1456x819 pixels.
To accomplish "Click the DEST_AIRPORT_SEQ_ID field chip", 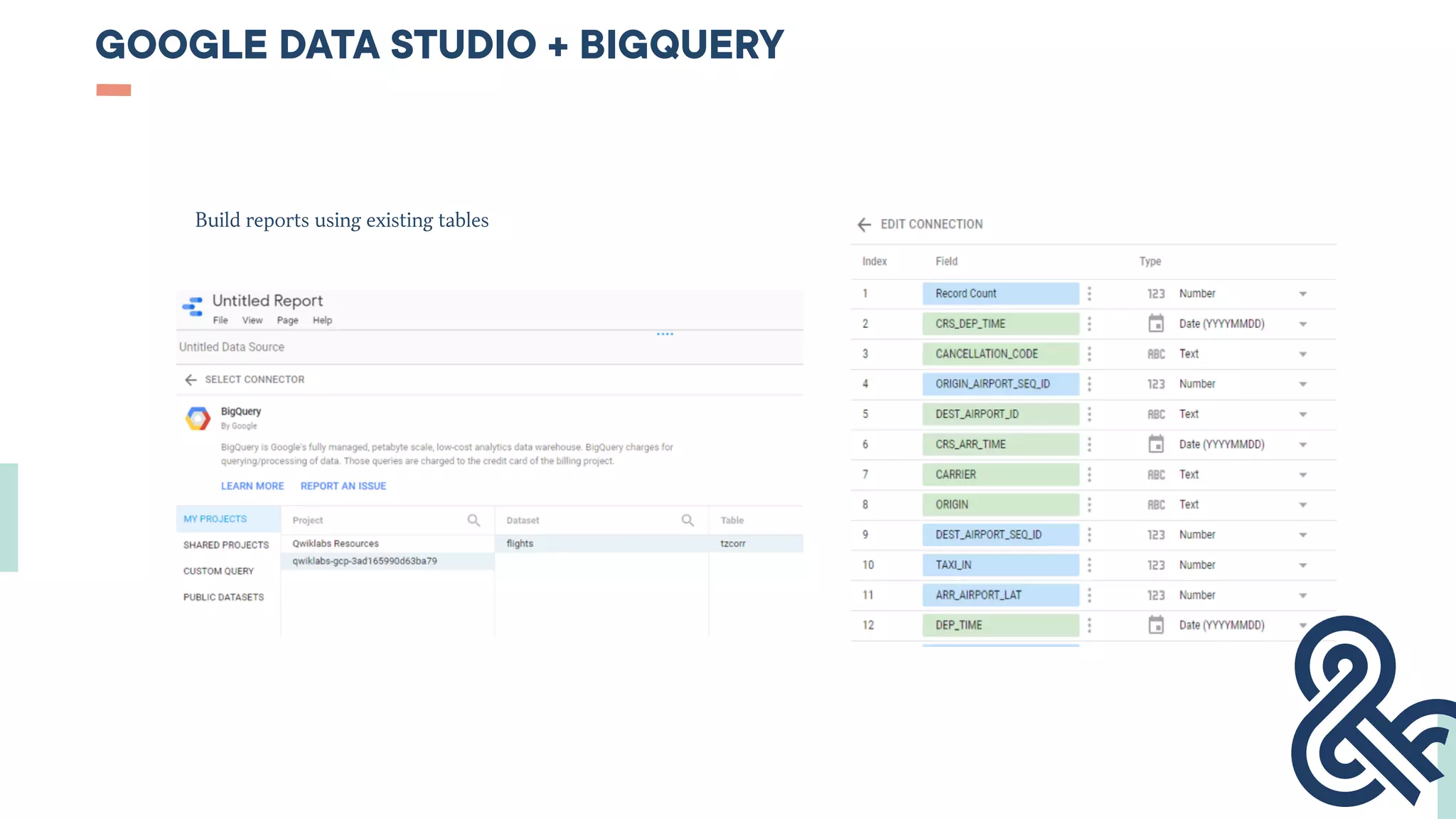I will point(1001,535).
